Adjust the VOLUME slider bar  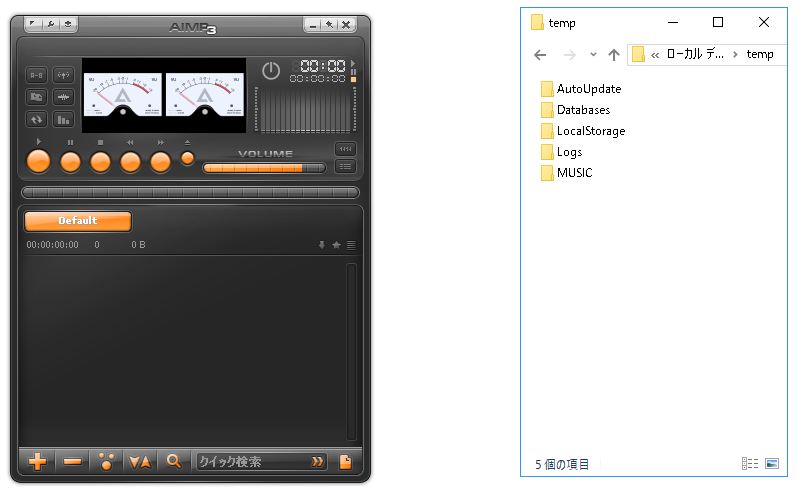(x=264, y=168)
